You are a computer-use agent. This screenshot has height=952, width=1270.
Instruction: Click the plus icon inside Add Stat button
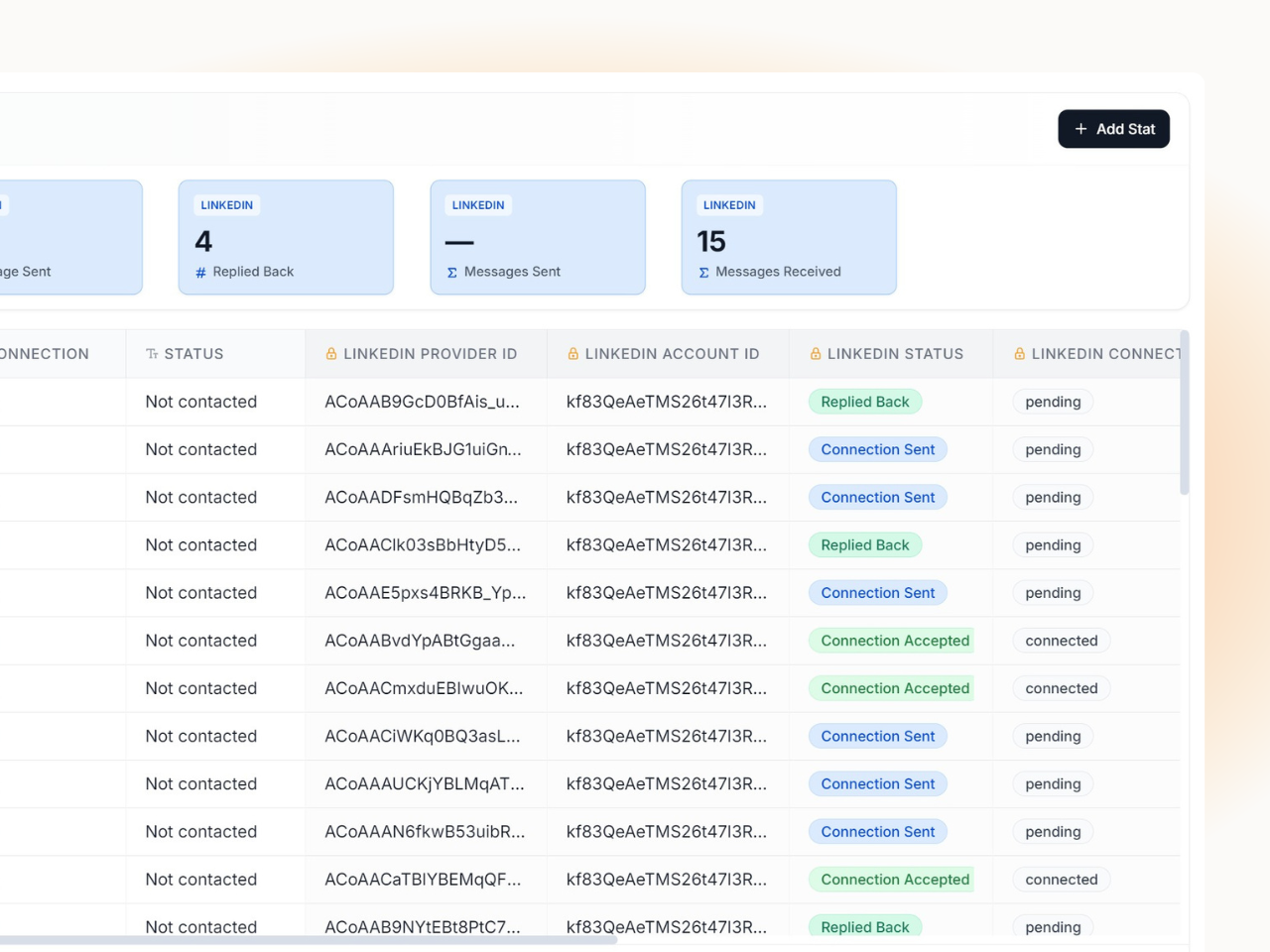pyautogui.click(x=1080, y=129)
